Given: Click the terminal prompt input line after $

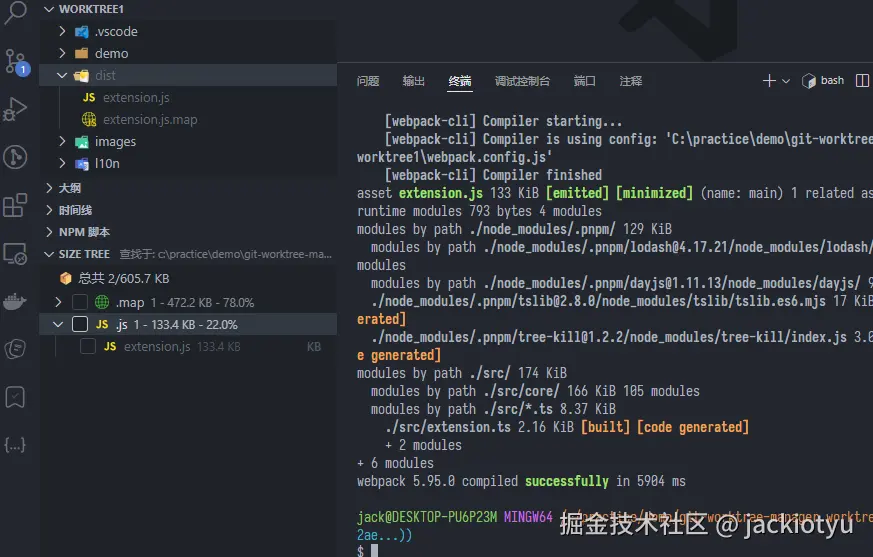Looking at the screenshot, I should coord(374,550).
